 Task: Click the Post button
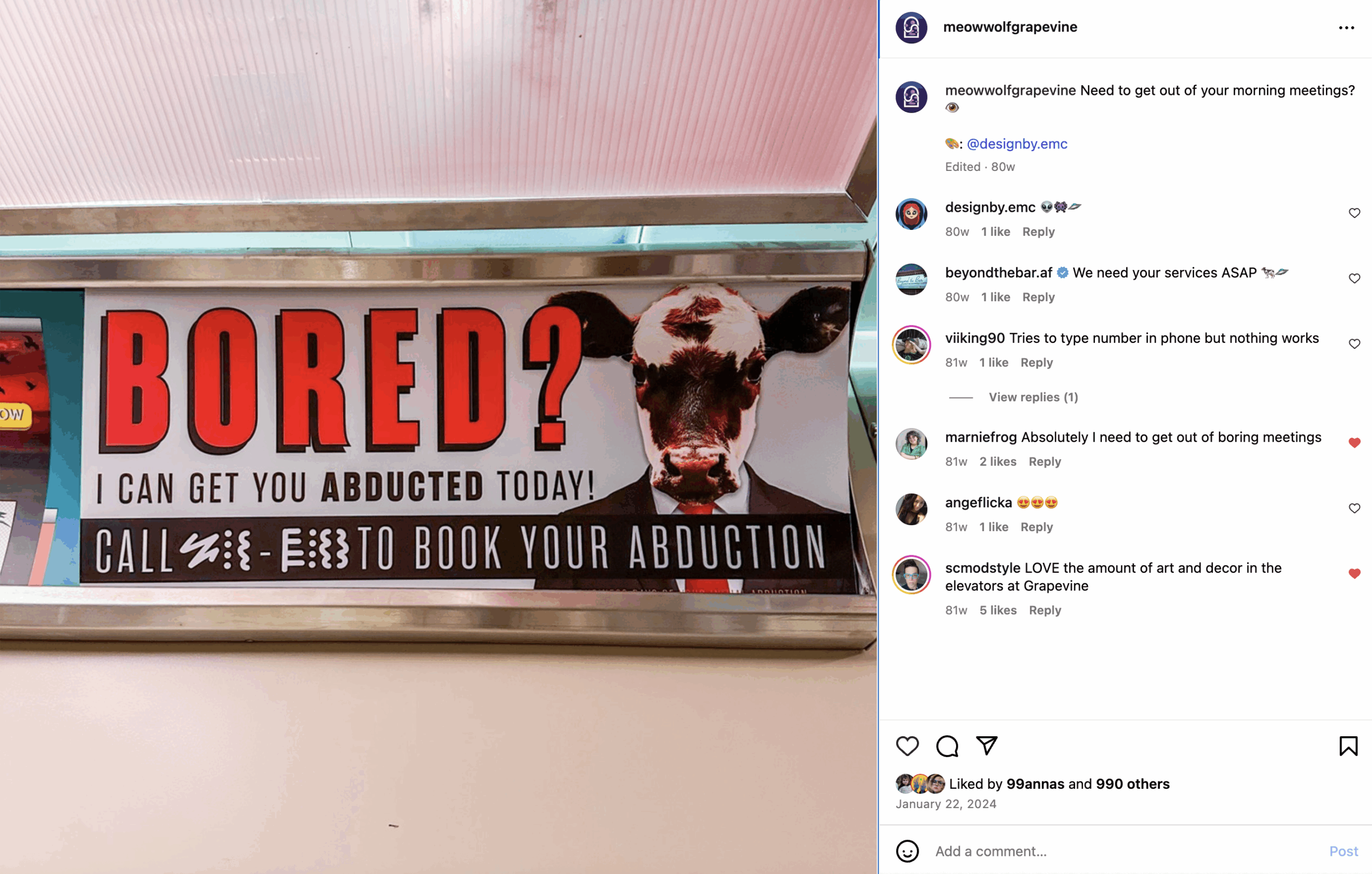coord(1344,850)
